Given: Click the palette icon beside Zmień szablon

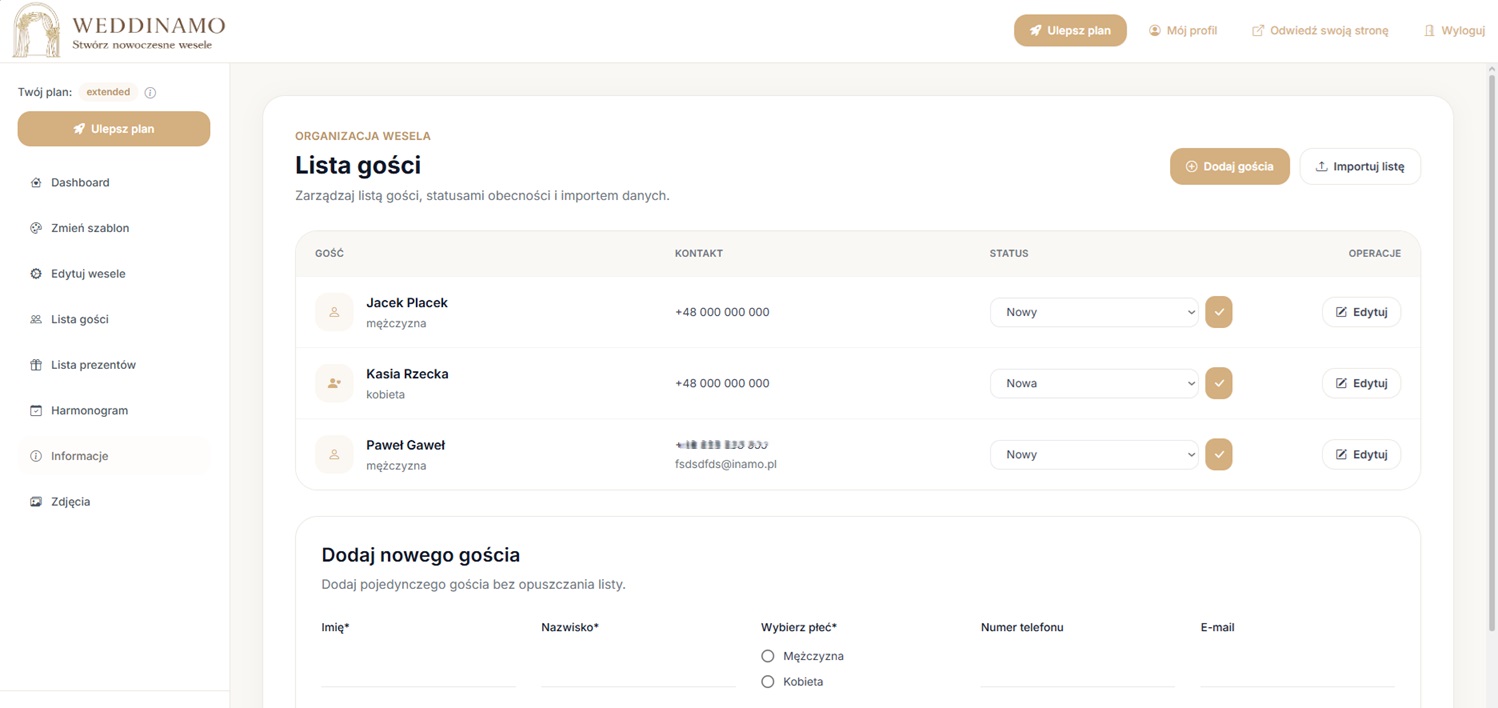Looking at the screenshot, I should click(36, 228).
